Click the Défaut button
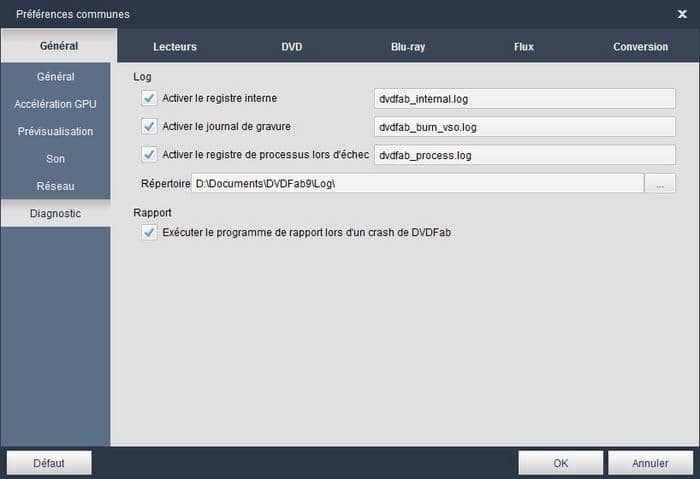 click(49, 463)
